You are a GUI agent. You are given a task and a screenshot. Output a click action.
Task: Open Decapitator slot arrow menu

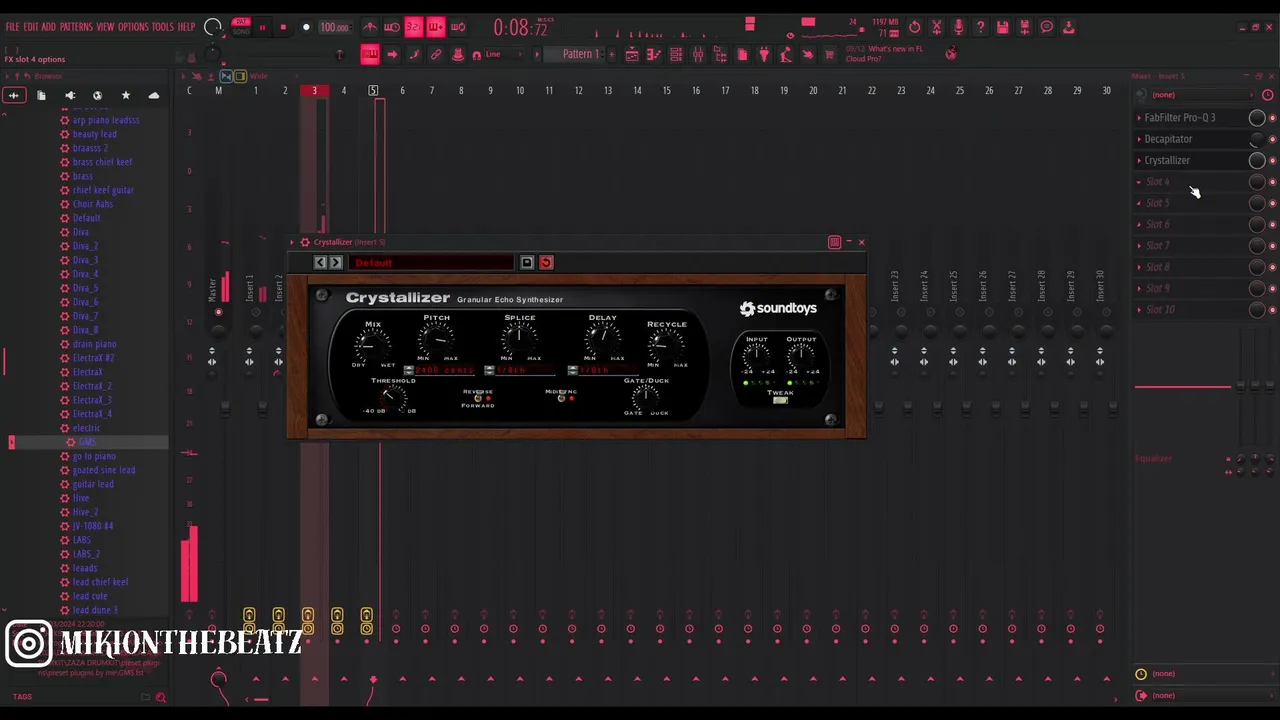click(1139, 139)
